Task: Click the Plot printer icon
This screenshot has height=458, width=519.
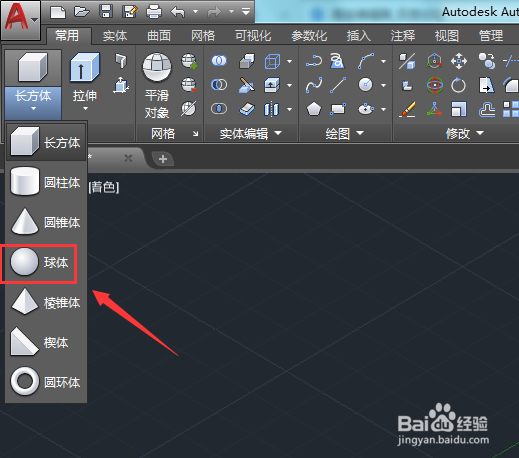Action: click(x=154, y=12)
